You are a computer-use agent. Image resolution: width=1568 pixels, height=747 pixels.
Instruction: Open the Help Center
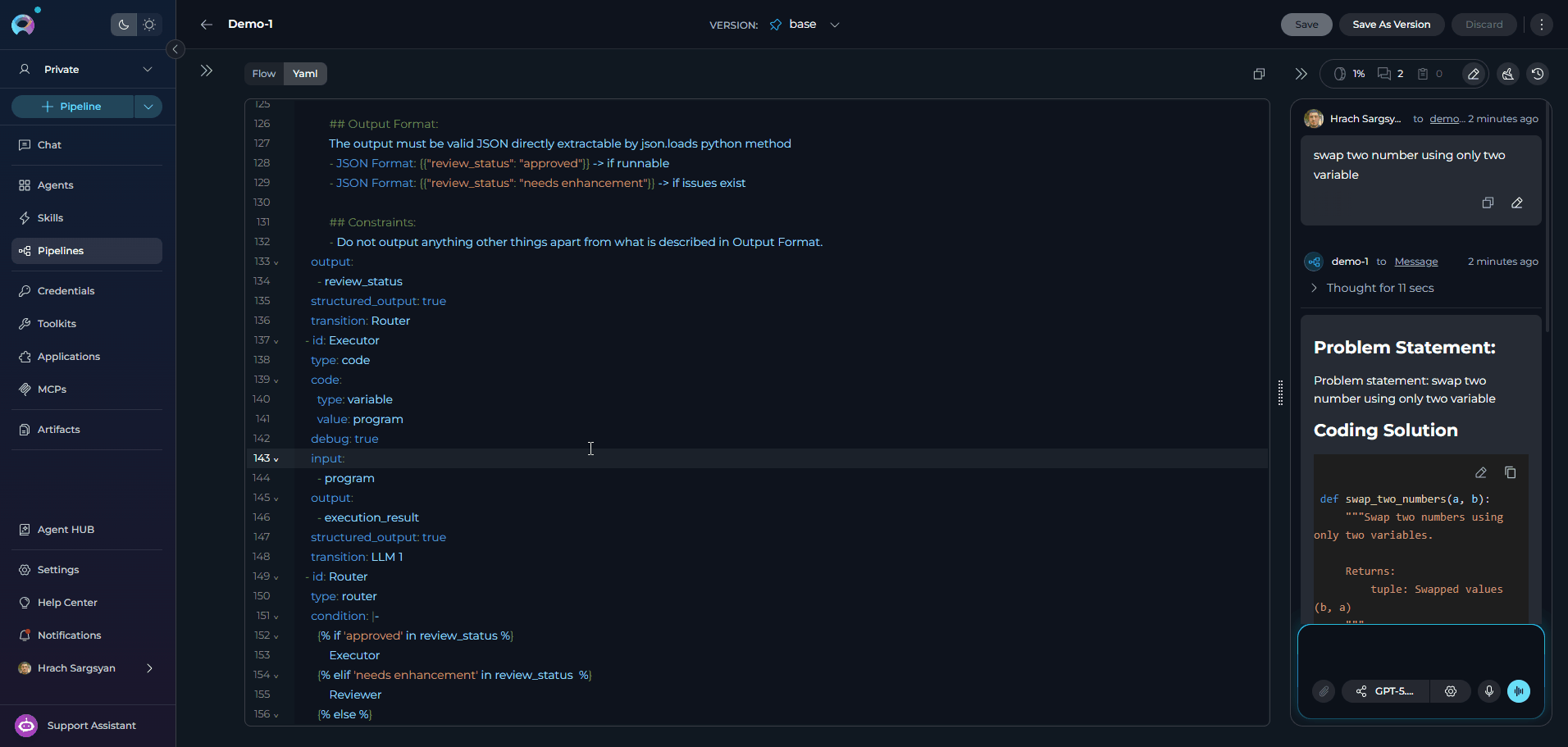coord(87,603)
